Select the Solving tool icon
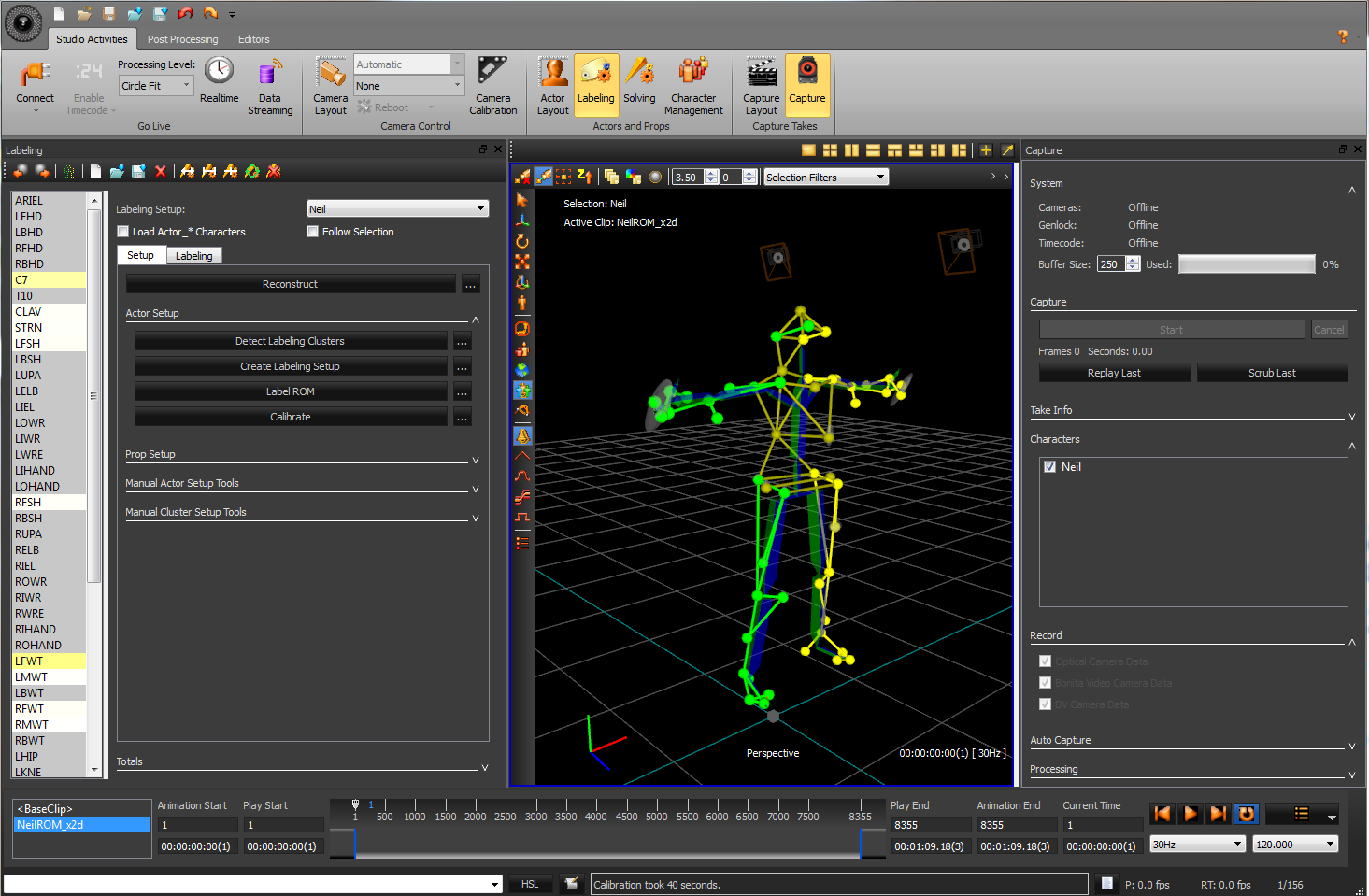 click(639, 73)
